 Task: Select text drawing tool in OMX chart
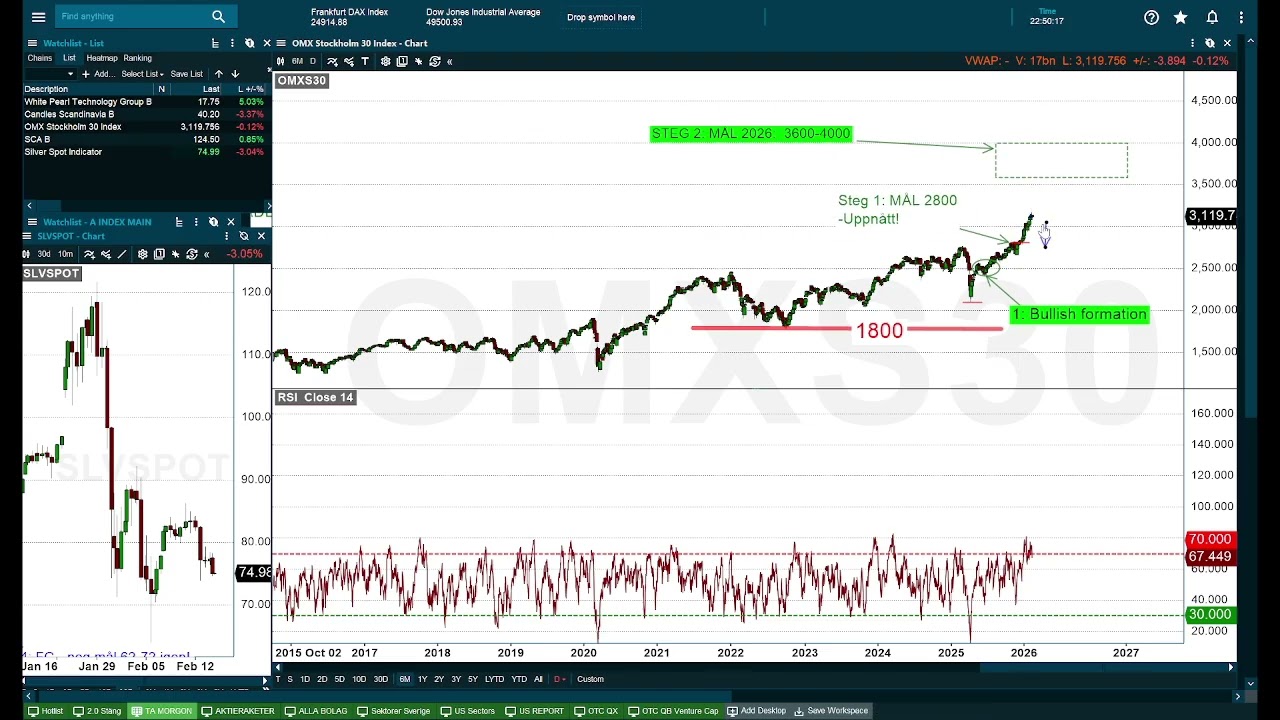tap(365, 61)
